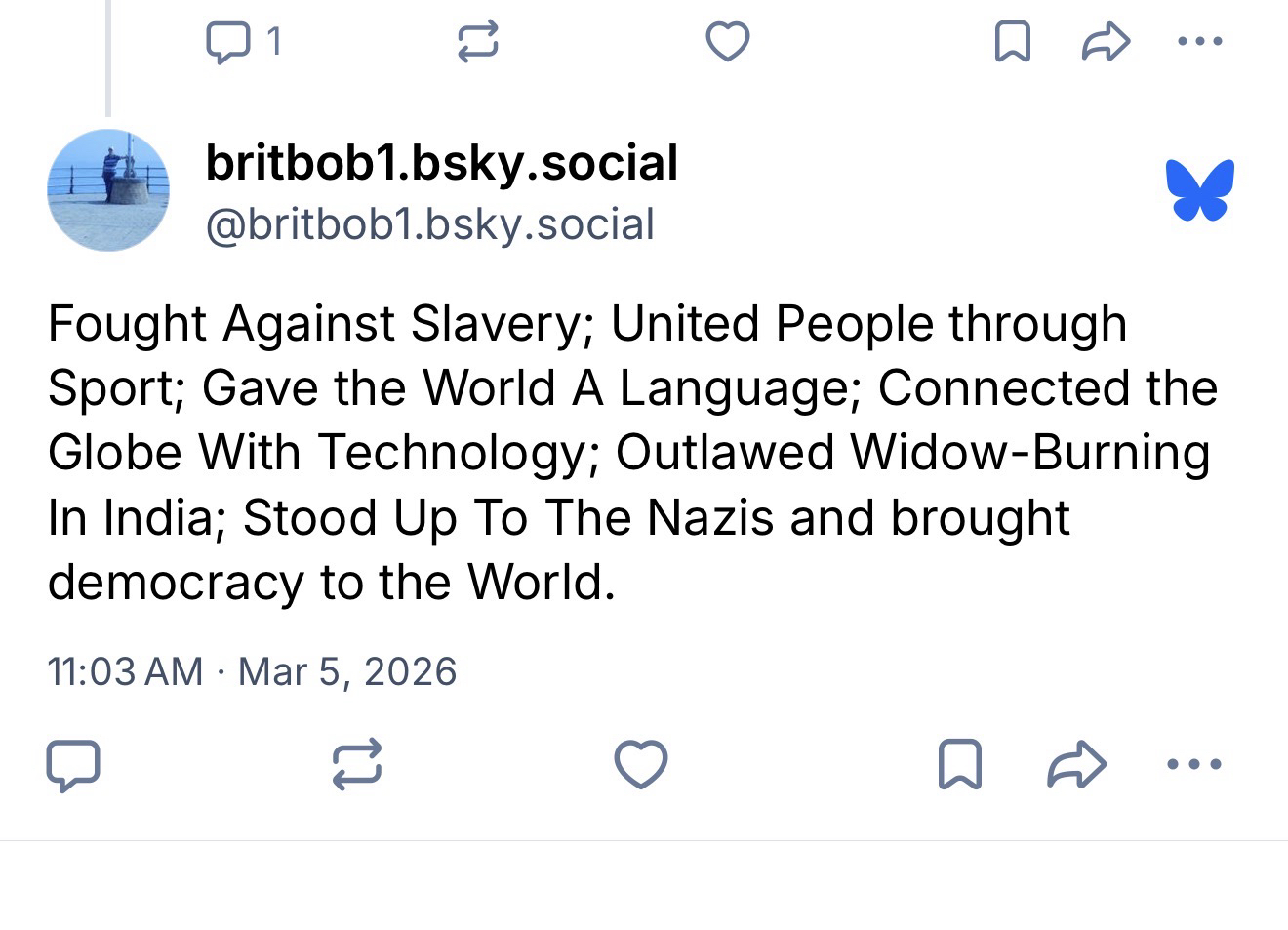This screenshot has width=1288, height=930.
Task: Click the Mar 5, 2026 post date
Action: tap(347, 671)
